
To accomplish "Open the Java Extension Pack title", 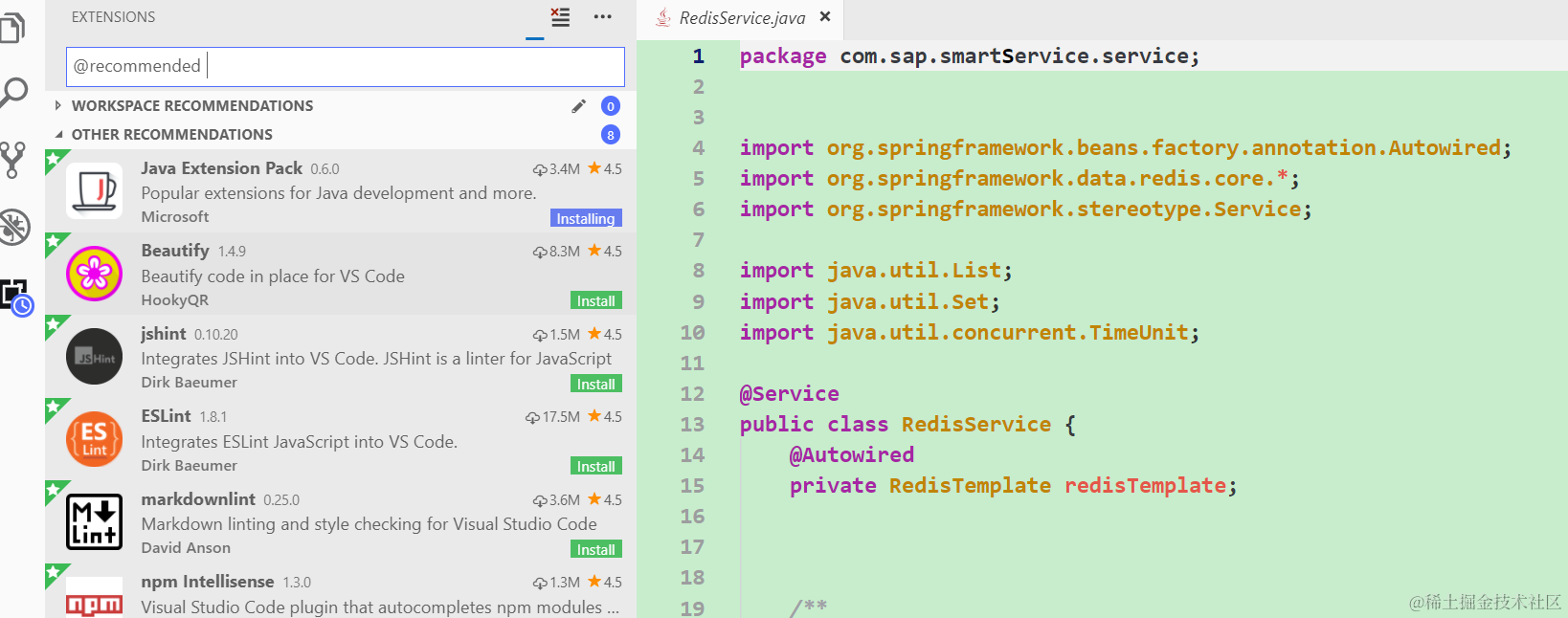I will pos(221,168).
